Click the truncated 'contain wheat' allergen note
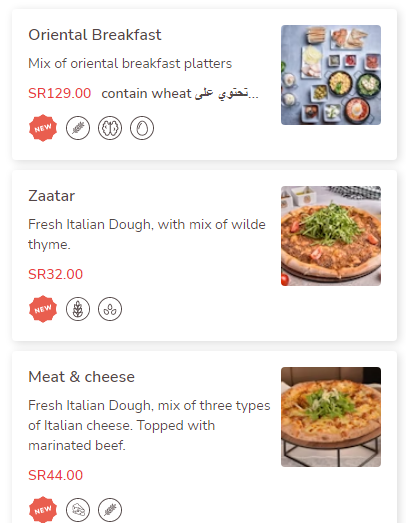Viewport: 406px width, 523px height. pos(180,94)
